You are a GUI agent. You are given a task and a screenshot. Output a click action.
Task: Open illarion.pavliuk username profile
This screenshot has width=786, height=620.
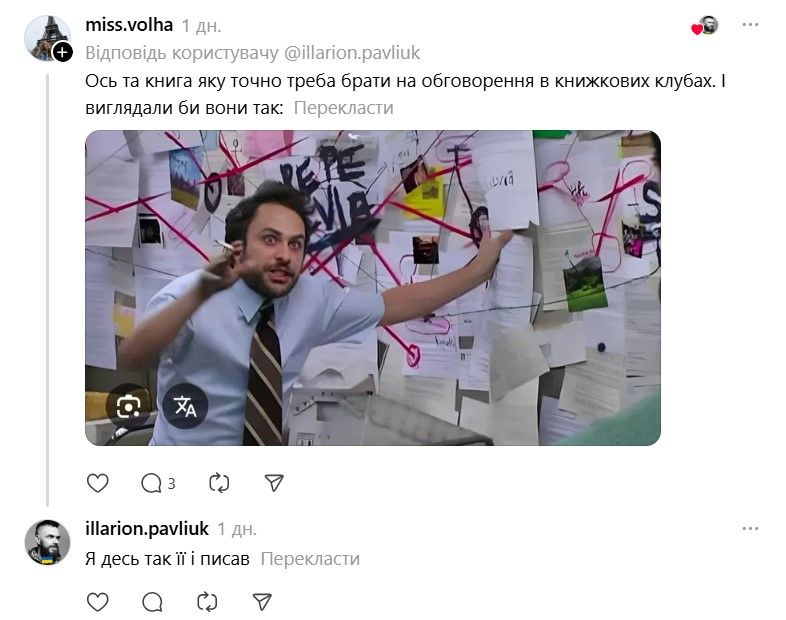pos(147,529)
